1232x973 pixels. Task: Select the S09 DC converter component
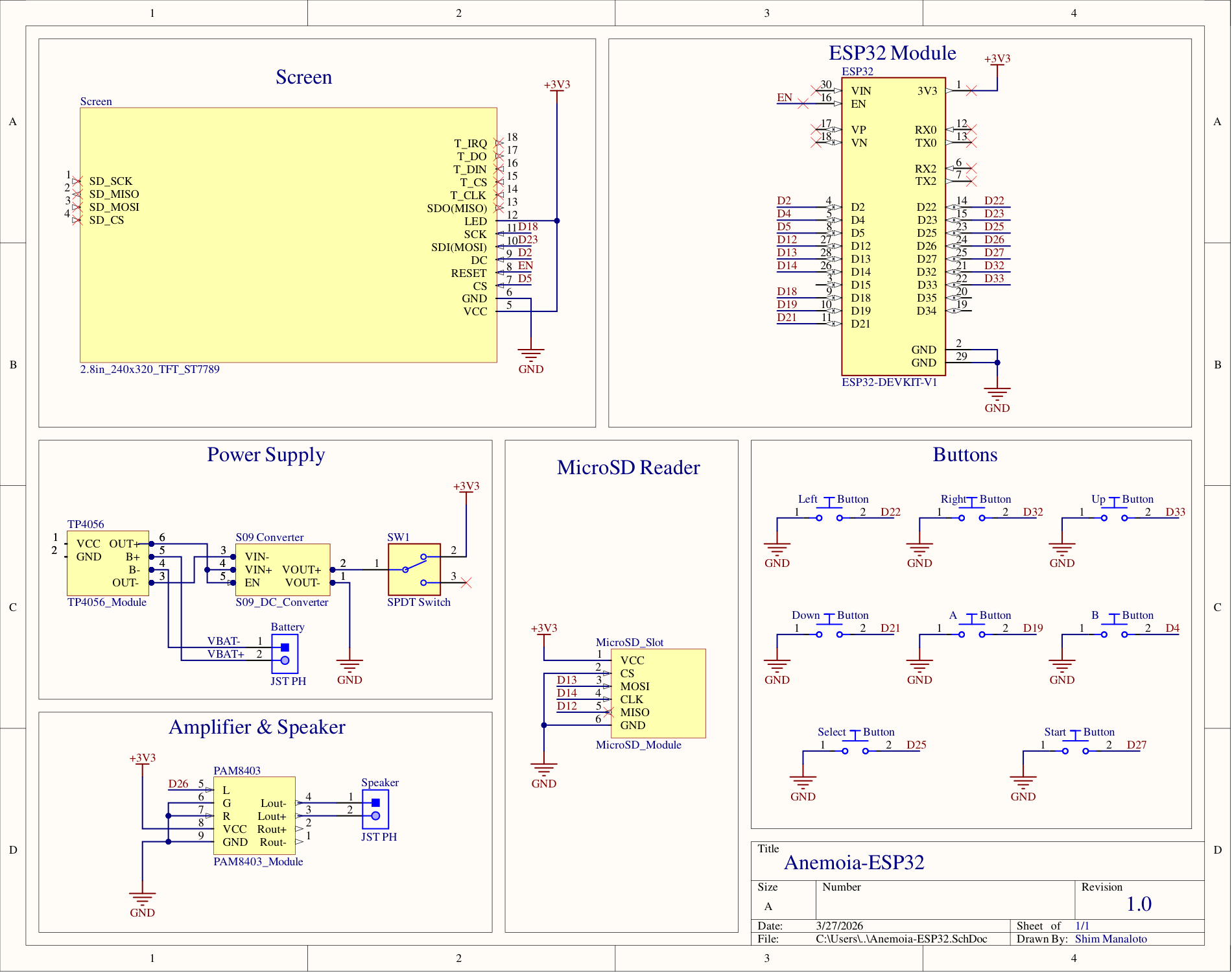[x=283, y=570]
